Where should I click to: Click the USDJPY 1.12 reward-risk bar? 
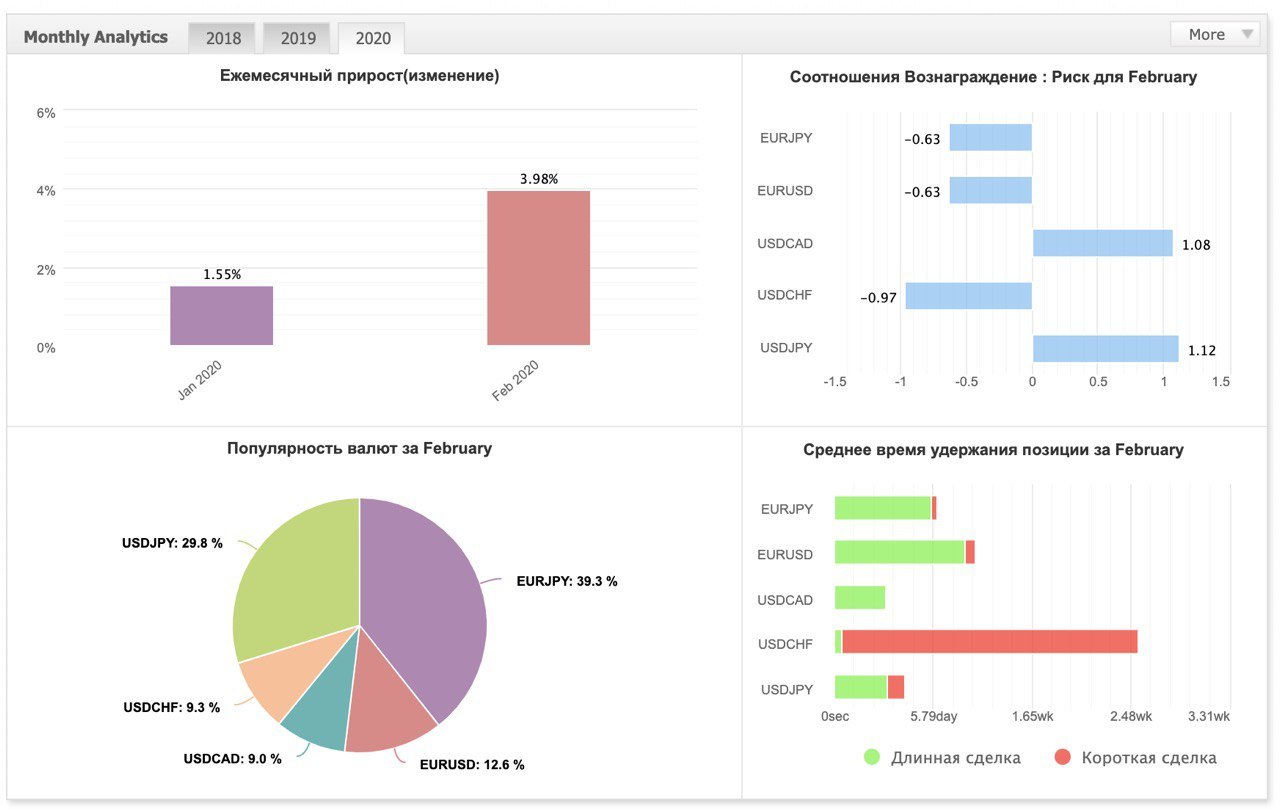(x=1106, y=349)
